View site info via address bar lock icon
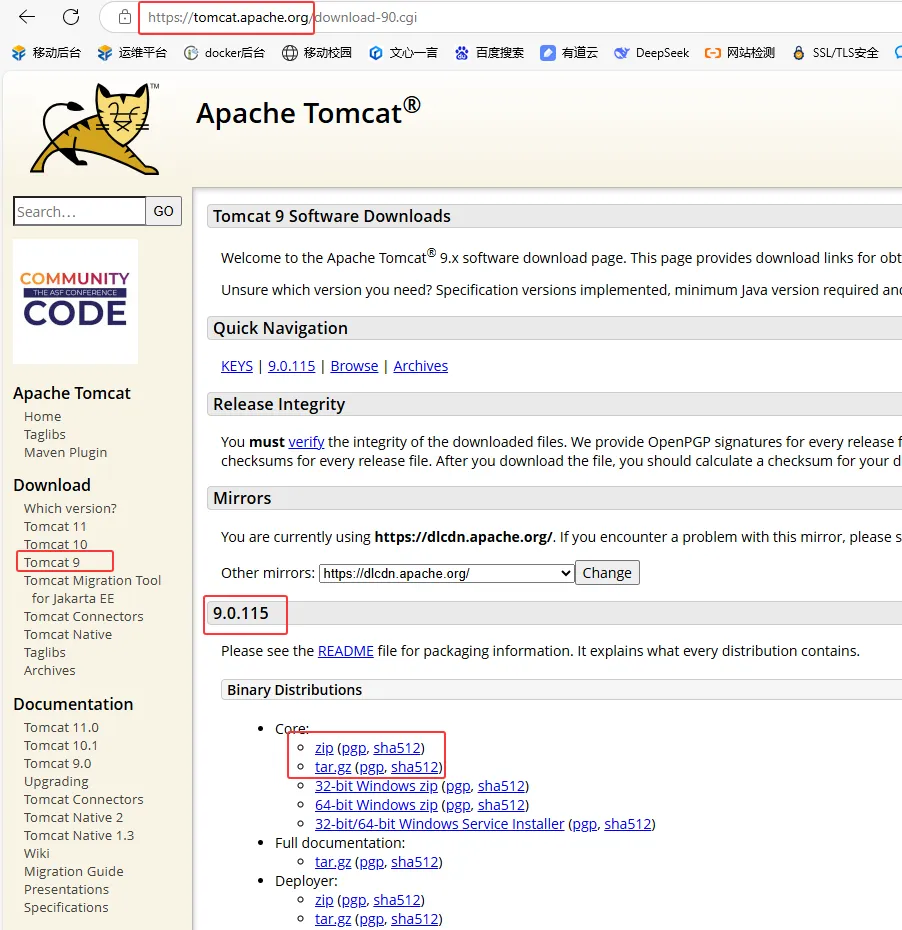The image size is (902, 930). pos(125,17)
